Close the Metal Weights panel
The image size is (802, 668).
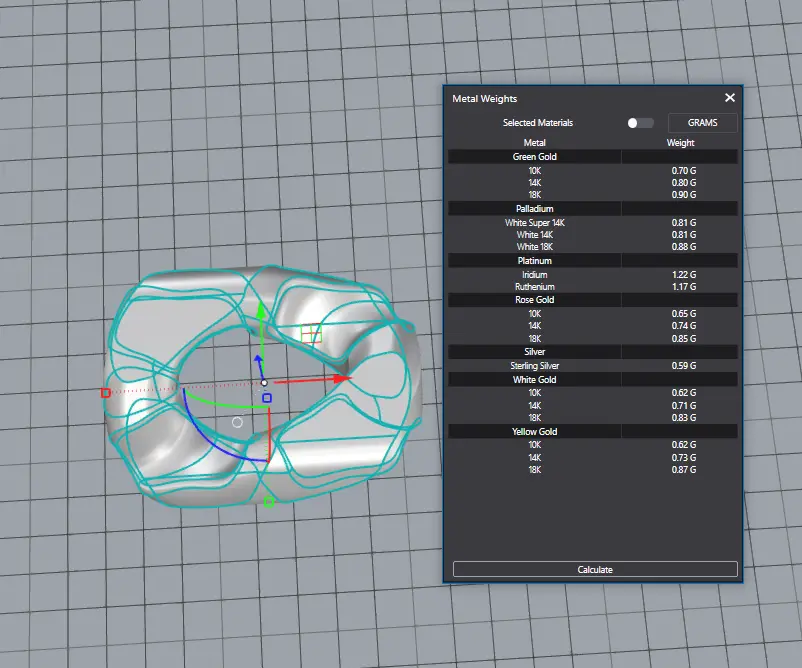point(729,98)
